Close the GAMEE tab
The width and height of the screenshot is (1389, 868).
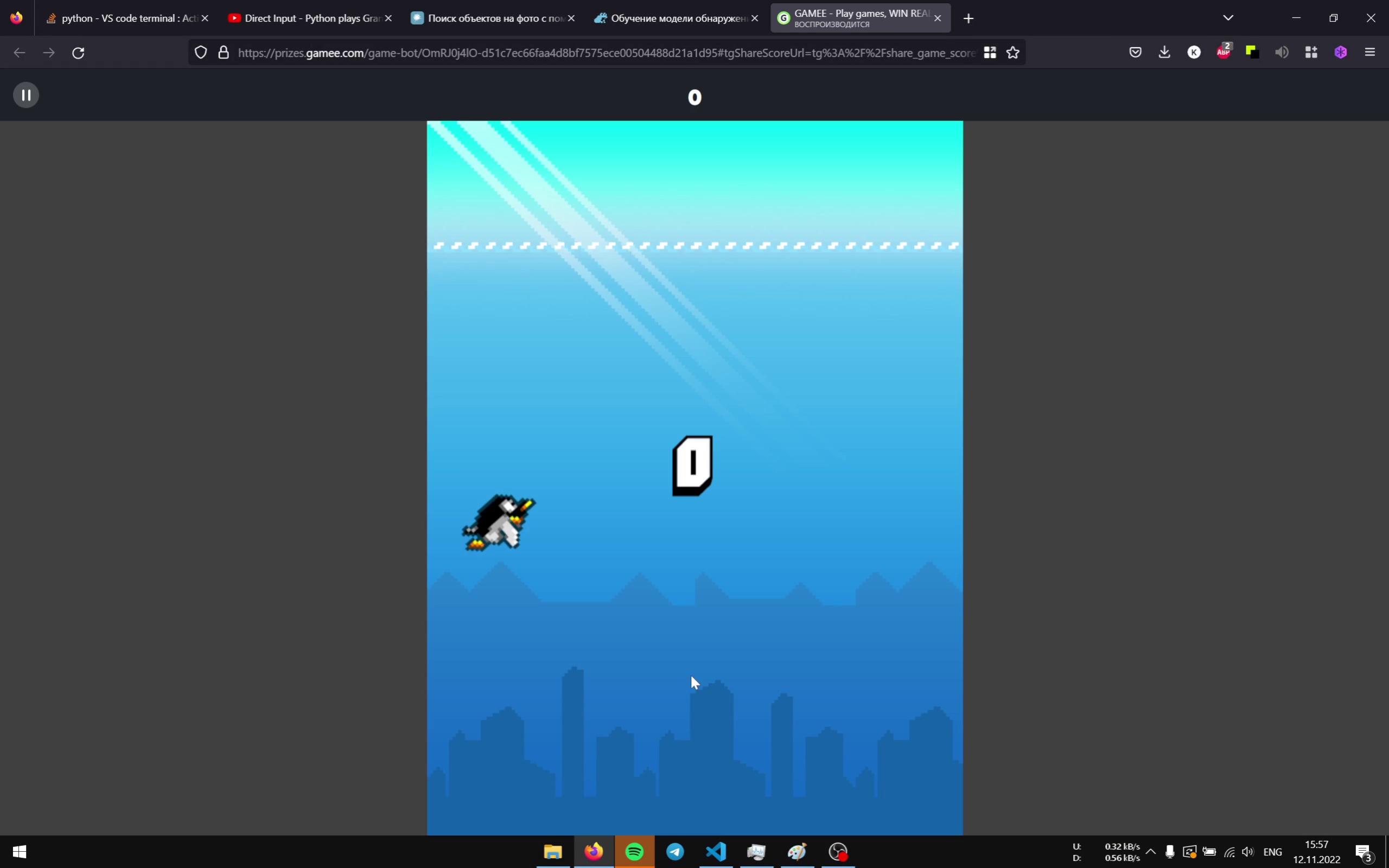tap(937, 18)
